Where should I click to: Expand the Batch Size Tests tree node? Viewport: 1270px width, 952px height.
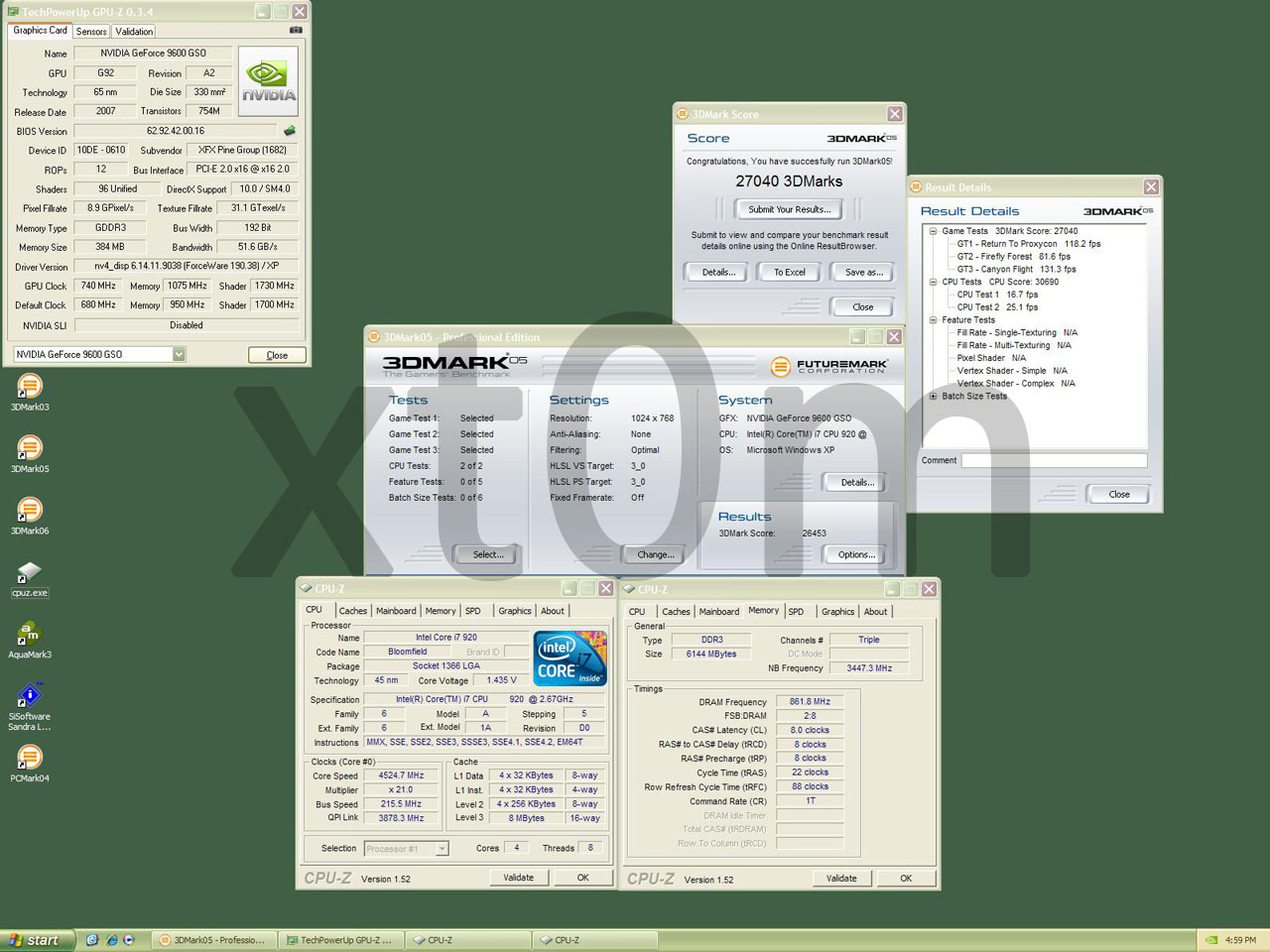tap(933, 396)
